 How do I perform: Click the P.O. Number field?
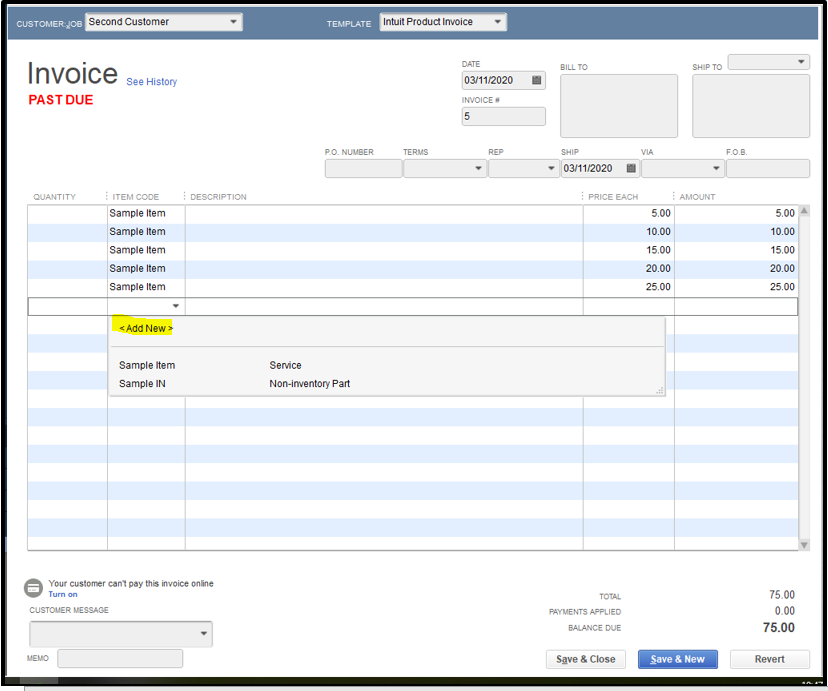[363, 168]
